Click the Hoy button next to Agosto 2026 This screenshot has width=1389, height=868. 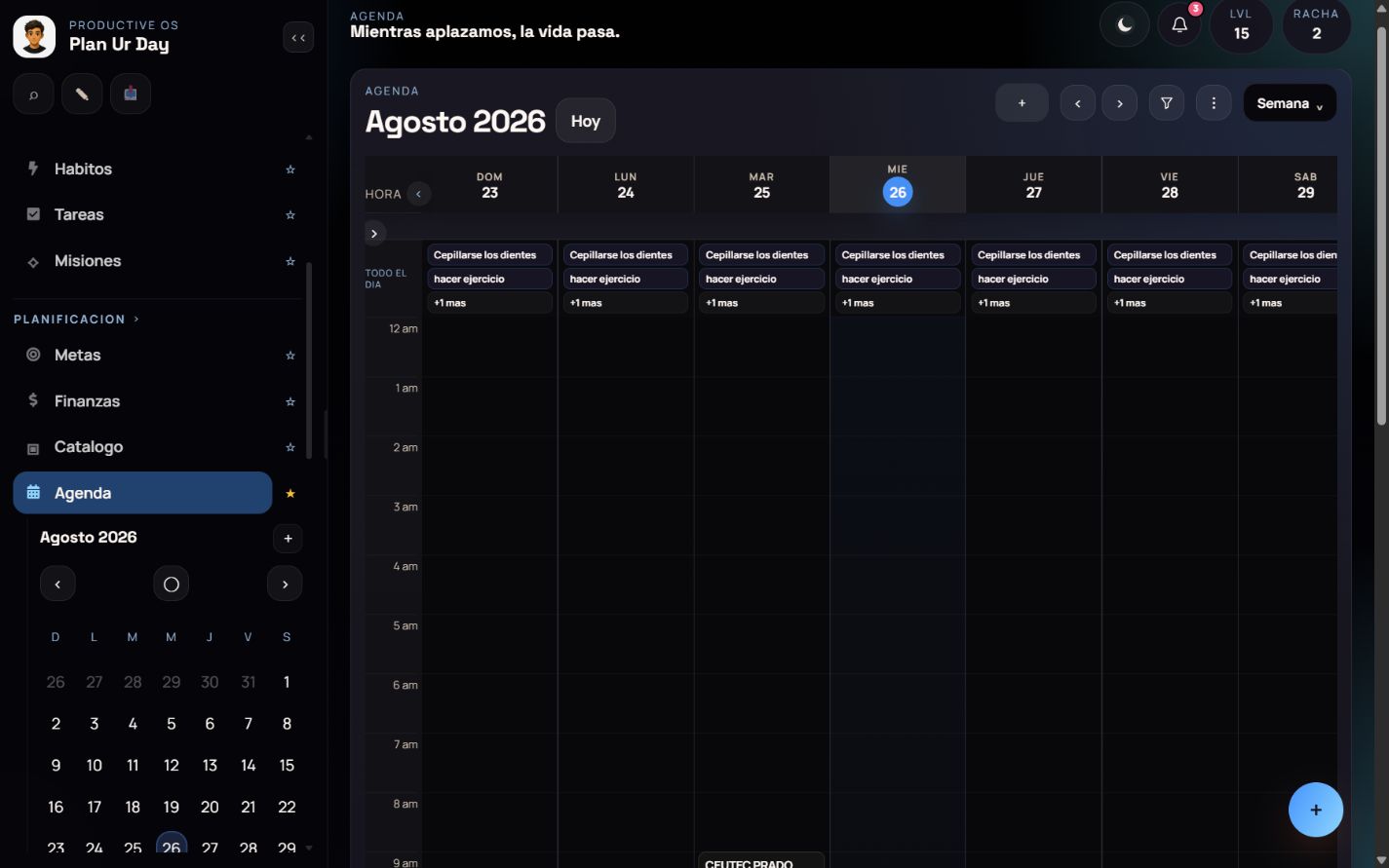click(x=586, y=121)
